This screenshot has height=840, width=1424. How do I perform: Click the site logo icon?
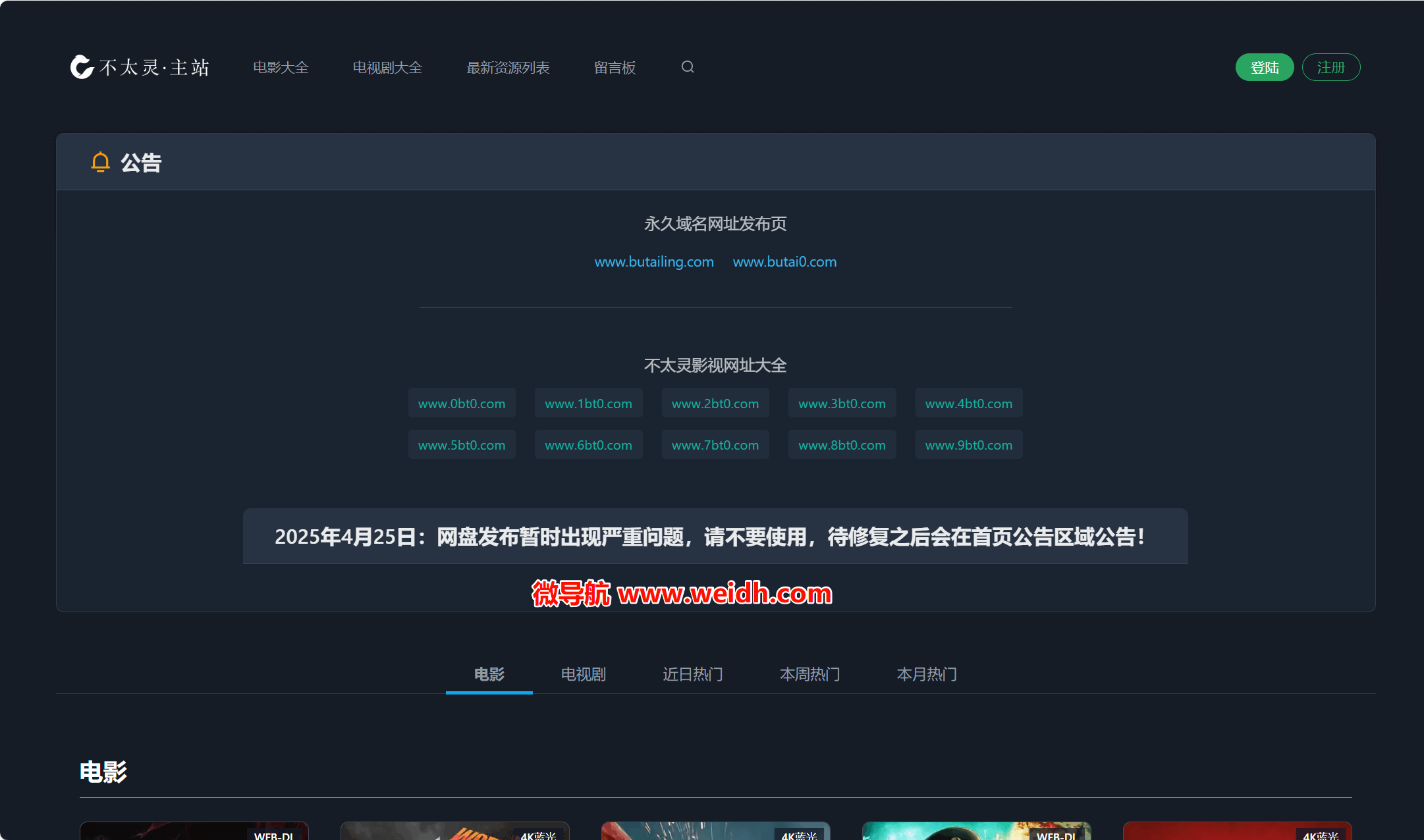click(x=82, y=67)
